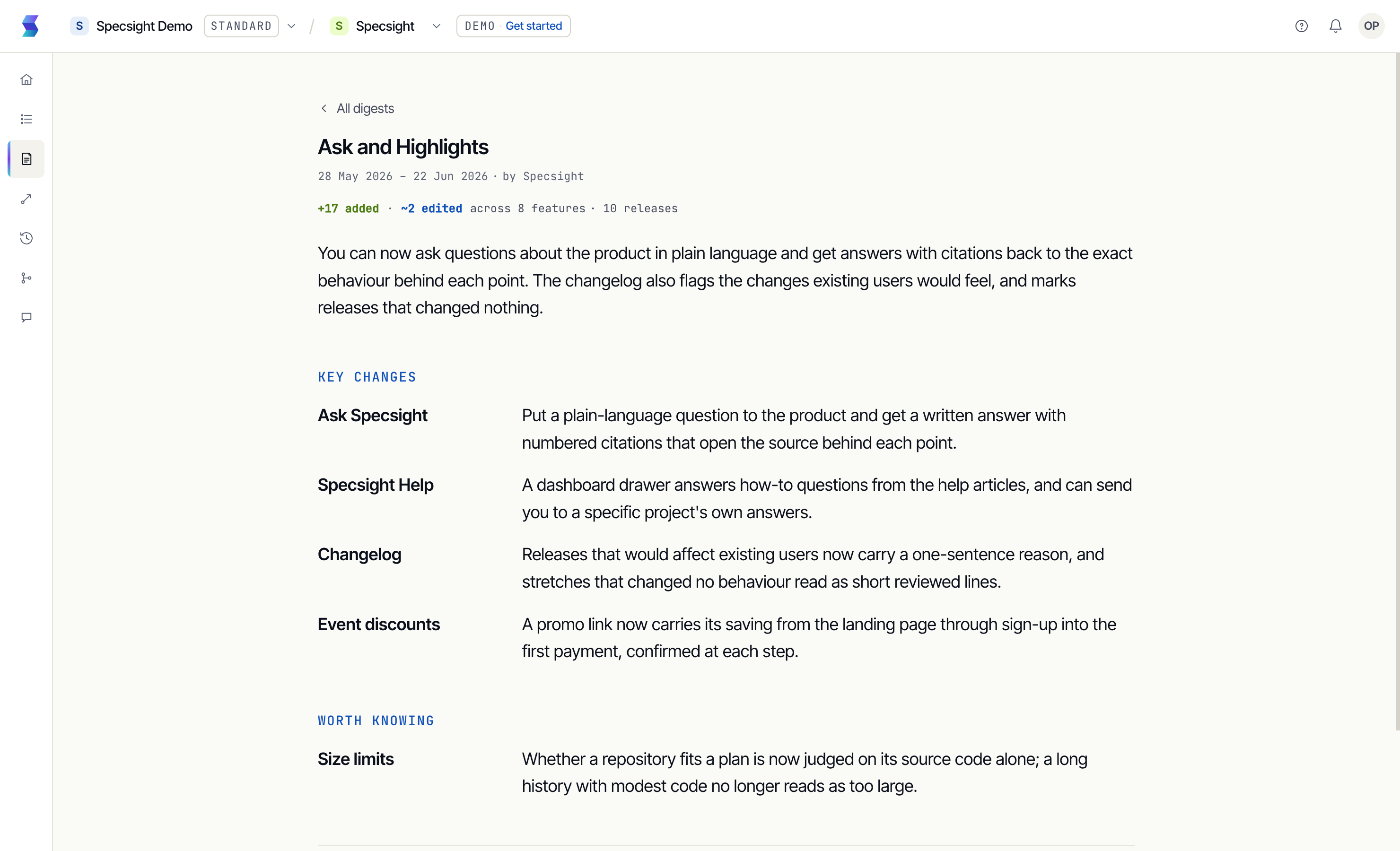This screenshot has height=851, width=1400.
Task: Select the digests document sidebar icon
Action: (26, 159)
